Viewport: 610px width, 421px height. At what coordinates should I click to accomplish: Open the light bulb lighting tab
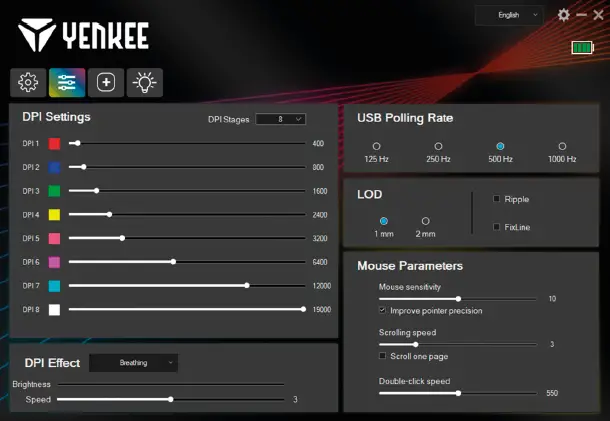145,82
